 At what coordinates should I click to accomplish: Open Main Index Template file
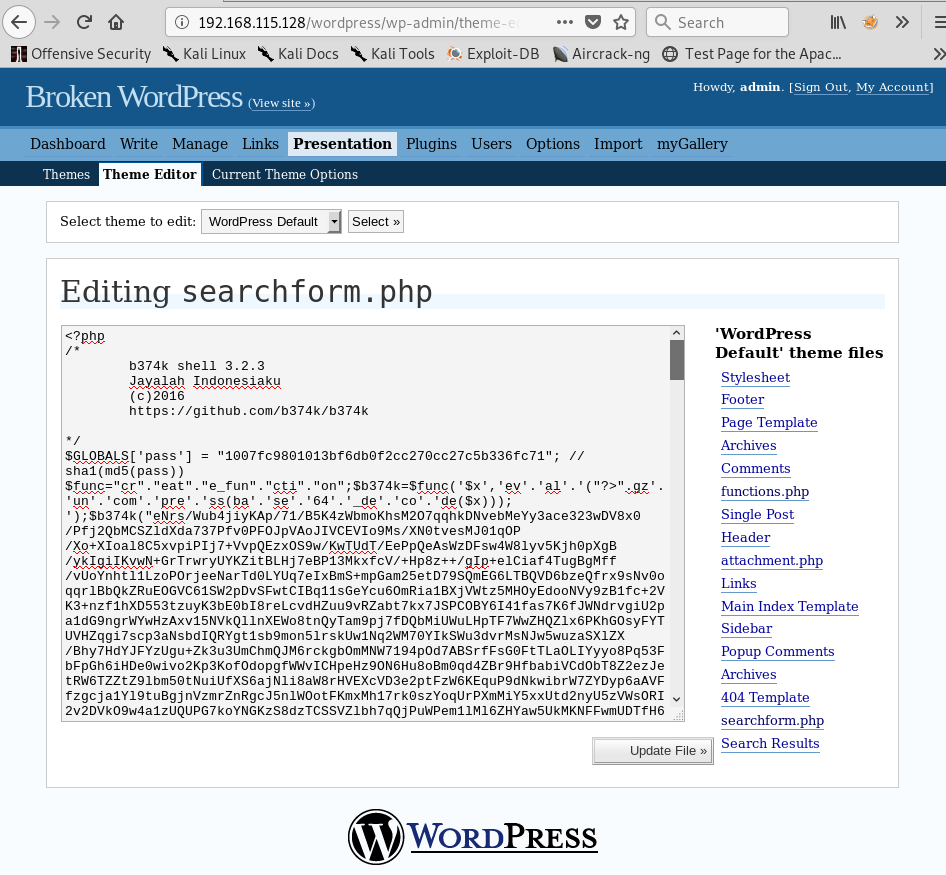789,606
